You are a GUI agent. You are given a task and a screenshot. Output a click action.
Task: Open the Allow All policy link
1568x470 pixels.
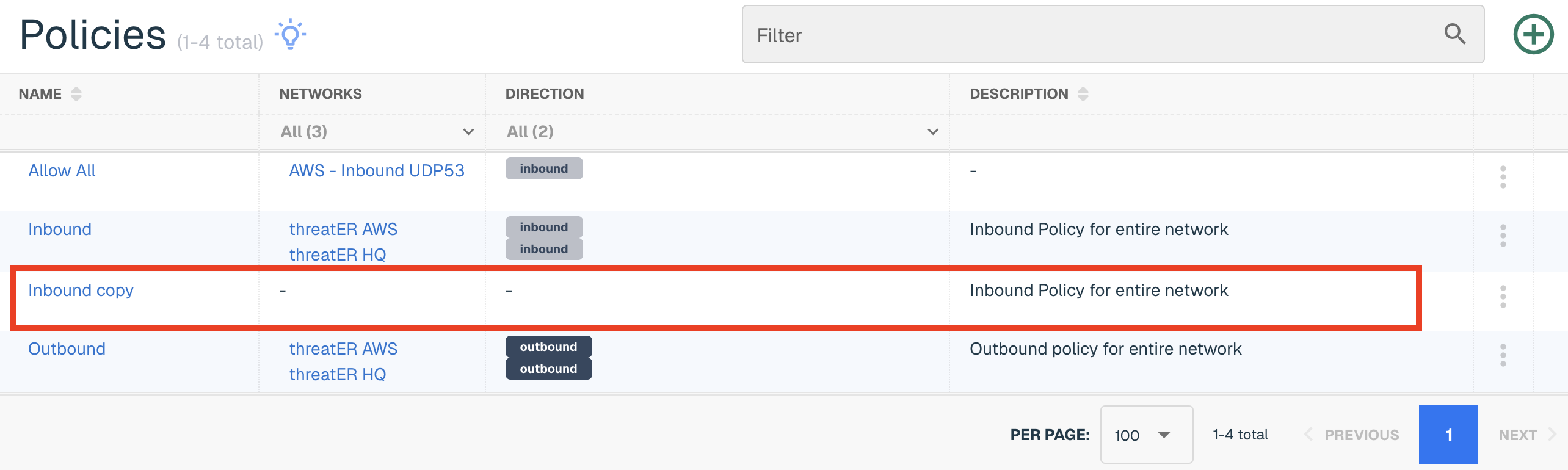[62, 171]
